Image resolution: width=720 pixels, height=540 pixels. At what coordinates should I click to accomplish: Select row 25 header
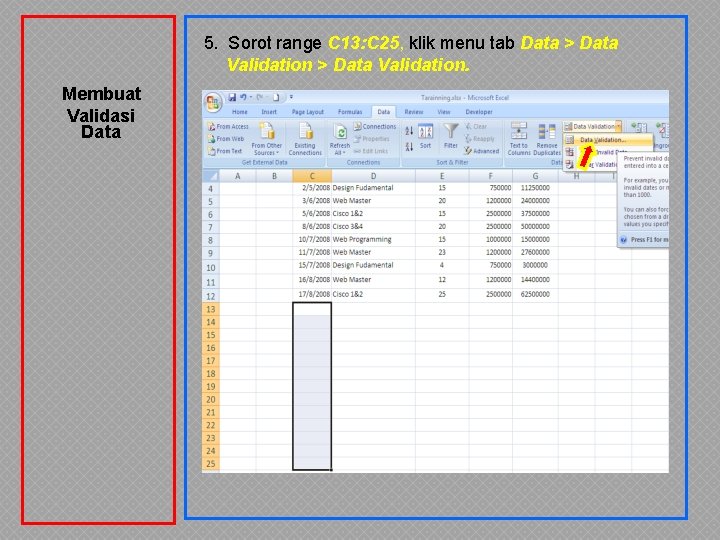(210, 464)
